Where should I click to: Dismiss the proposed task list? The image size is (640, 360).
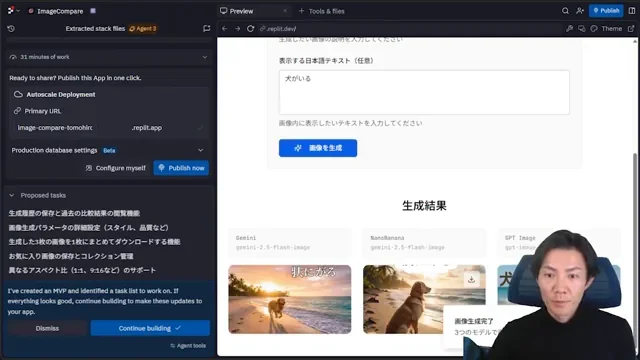click(x=47, y=328)
